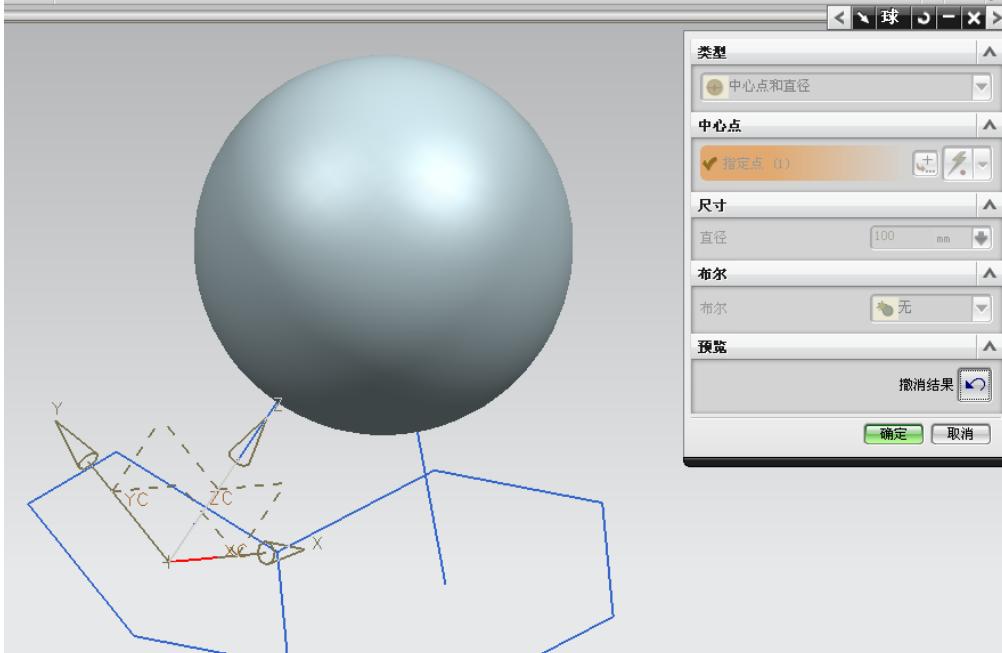
Task: Collapse the 类型 section
Action: (x=987, y=49)
